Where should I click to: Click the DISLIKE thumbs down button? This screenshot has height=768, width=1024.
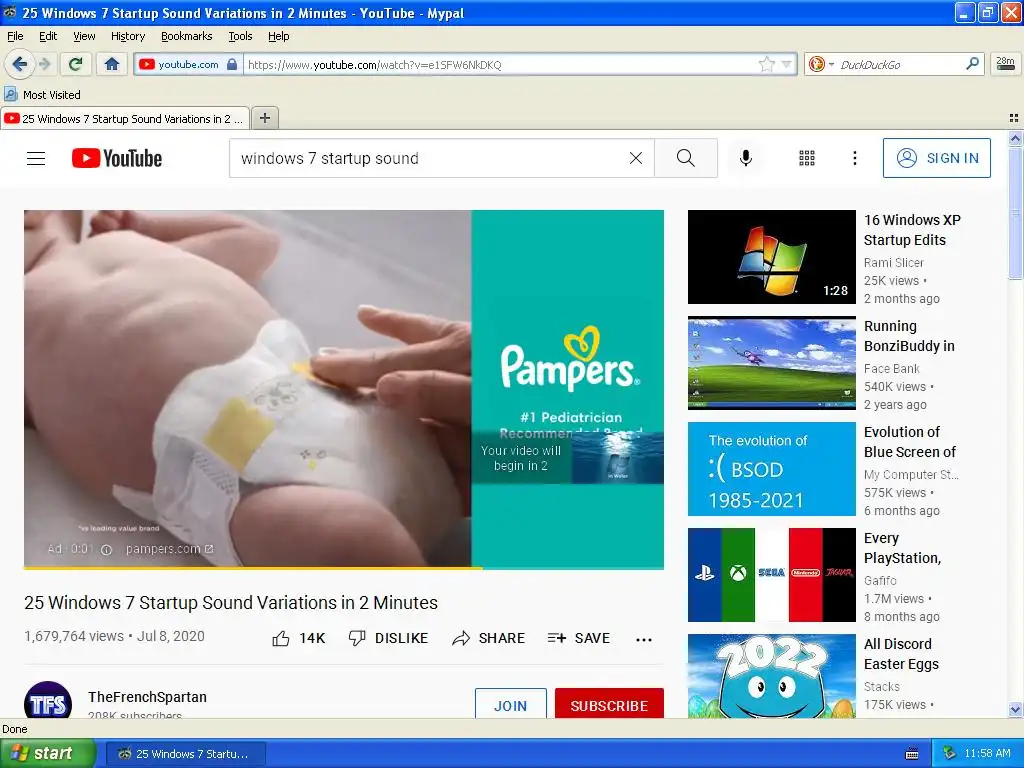click(388, 638)
